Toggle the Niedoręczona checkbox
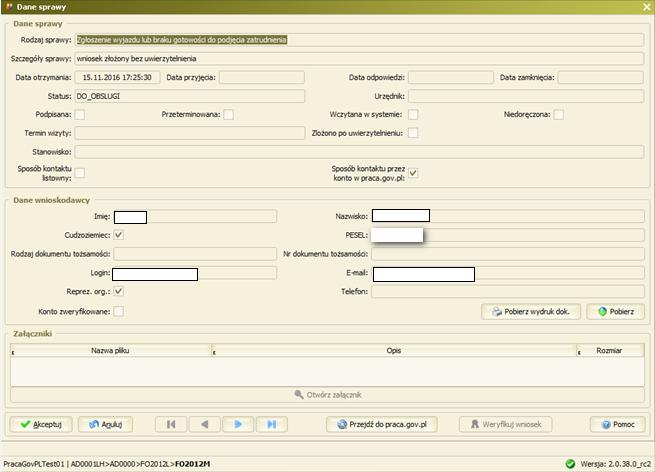The image size is (655, 472). pos(559,114)
